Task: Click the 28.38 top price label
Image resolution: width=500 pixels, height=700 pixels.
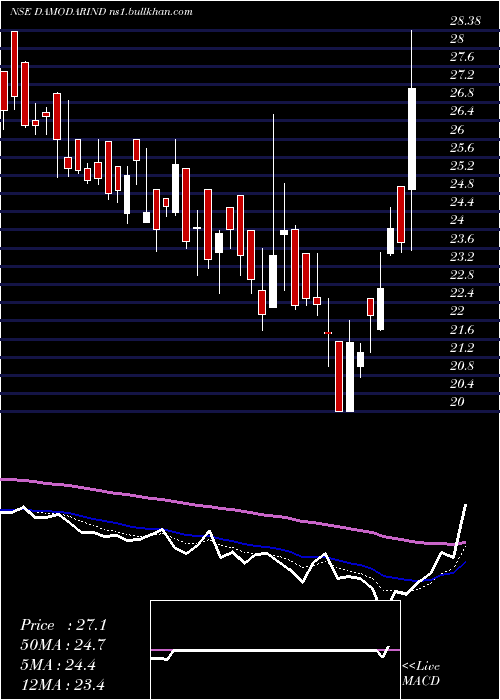Action: point(465,21)
